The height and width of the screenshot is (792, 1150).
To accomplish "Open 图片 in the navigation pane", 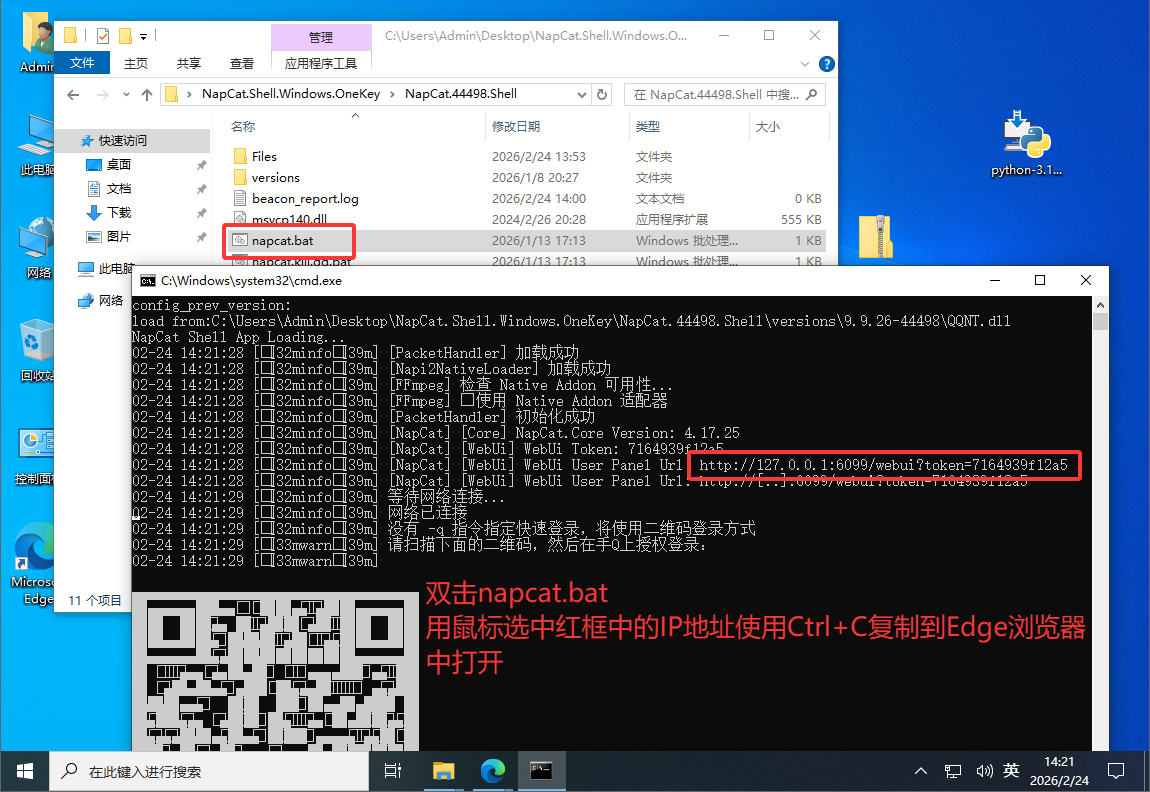I will [119, 236].
